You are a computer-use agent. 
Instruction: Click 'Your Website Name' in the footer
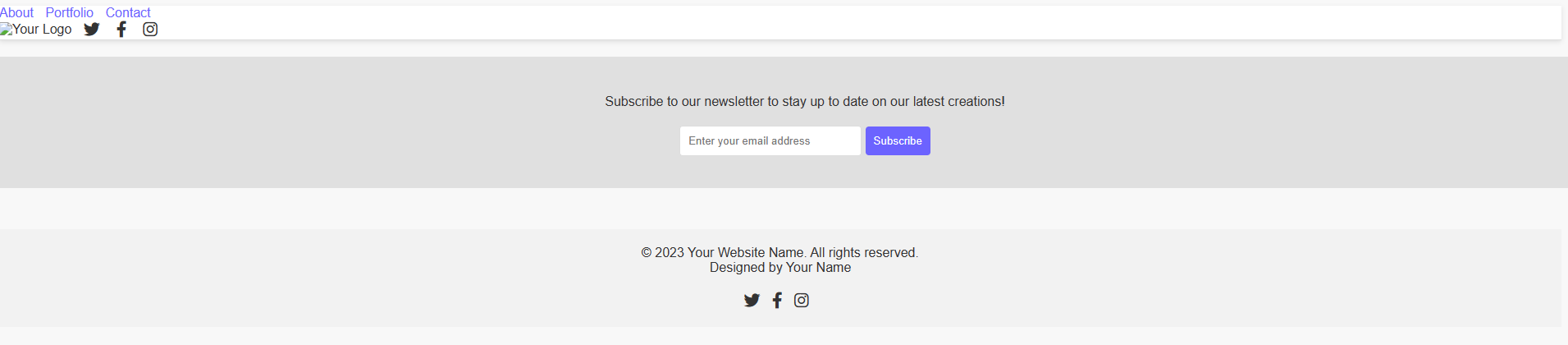pos(745,253)
